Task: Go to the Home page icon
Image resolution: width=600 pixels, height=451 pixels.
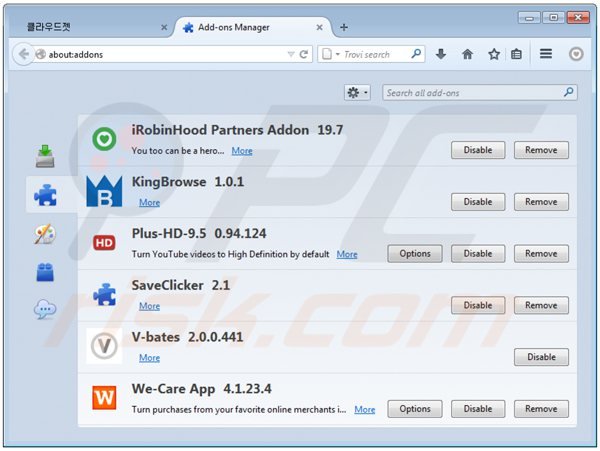Action: point(467,54)
